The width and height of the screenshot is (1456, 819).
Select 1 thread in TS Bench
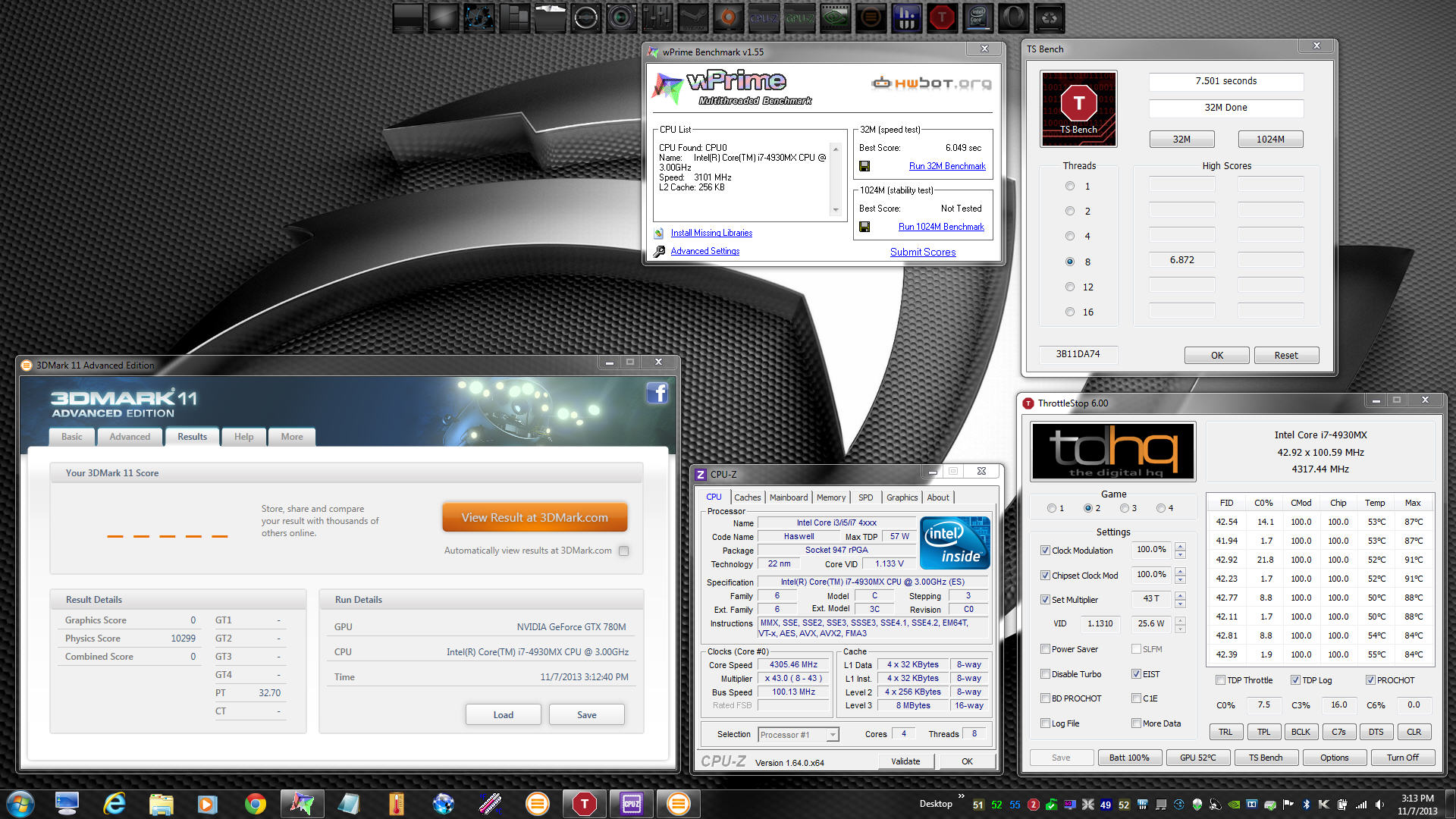click(1070, 186)
